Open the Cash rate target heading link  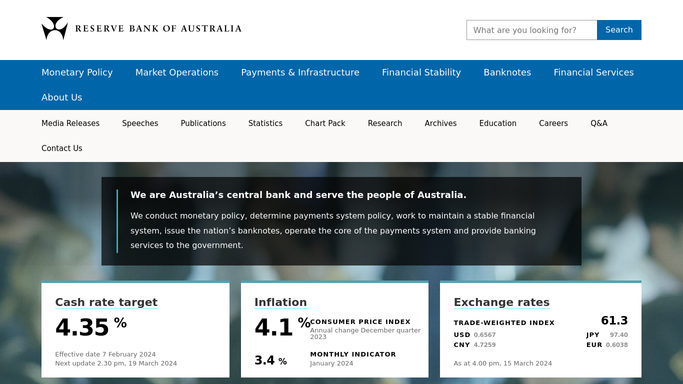[x=106, y=302]
